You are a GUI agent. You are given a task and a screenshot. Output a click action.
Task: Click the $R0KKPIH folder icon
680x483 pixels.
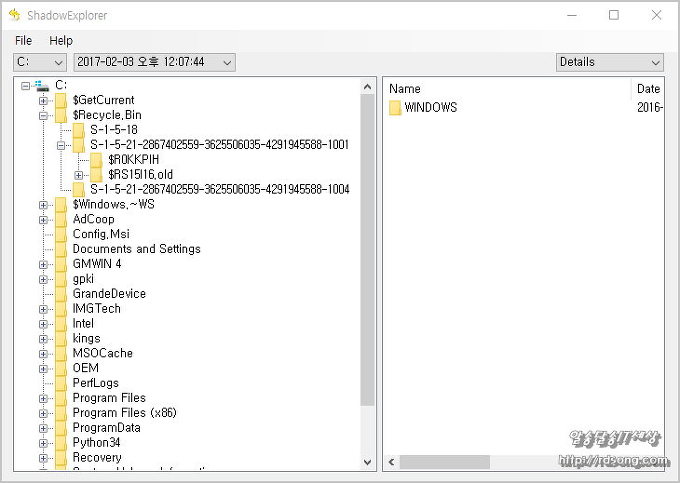96,160
